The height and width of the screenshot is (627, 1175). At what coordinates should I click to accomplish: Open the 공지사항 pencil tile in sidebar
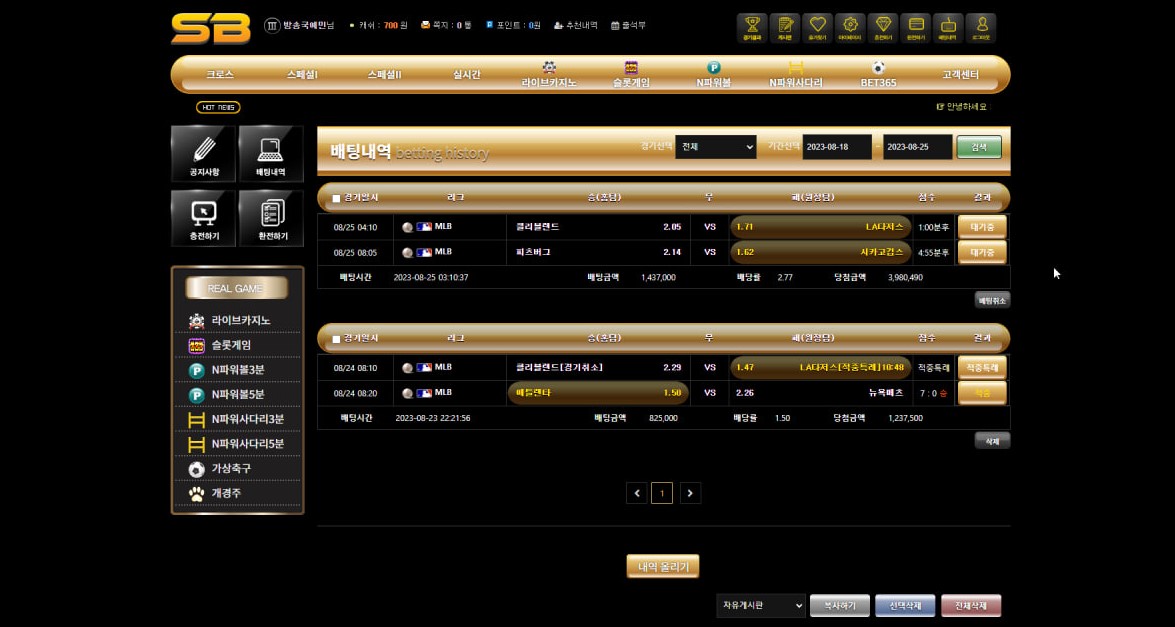[x=204, y=154]
